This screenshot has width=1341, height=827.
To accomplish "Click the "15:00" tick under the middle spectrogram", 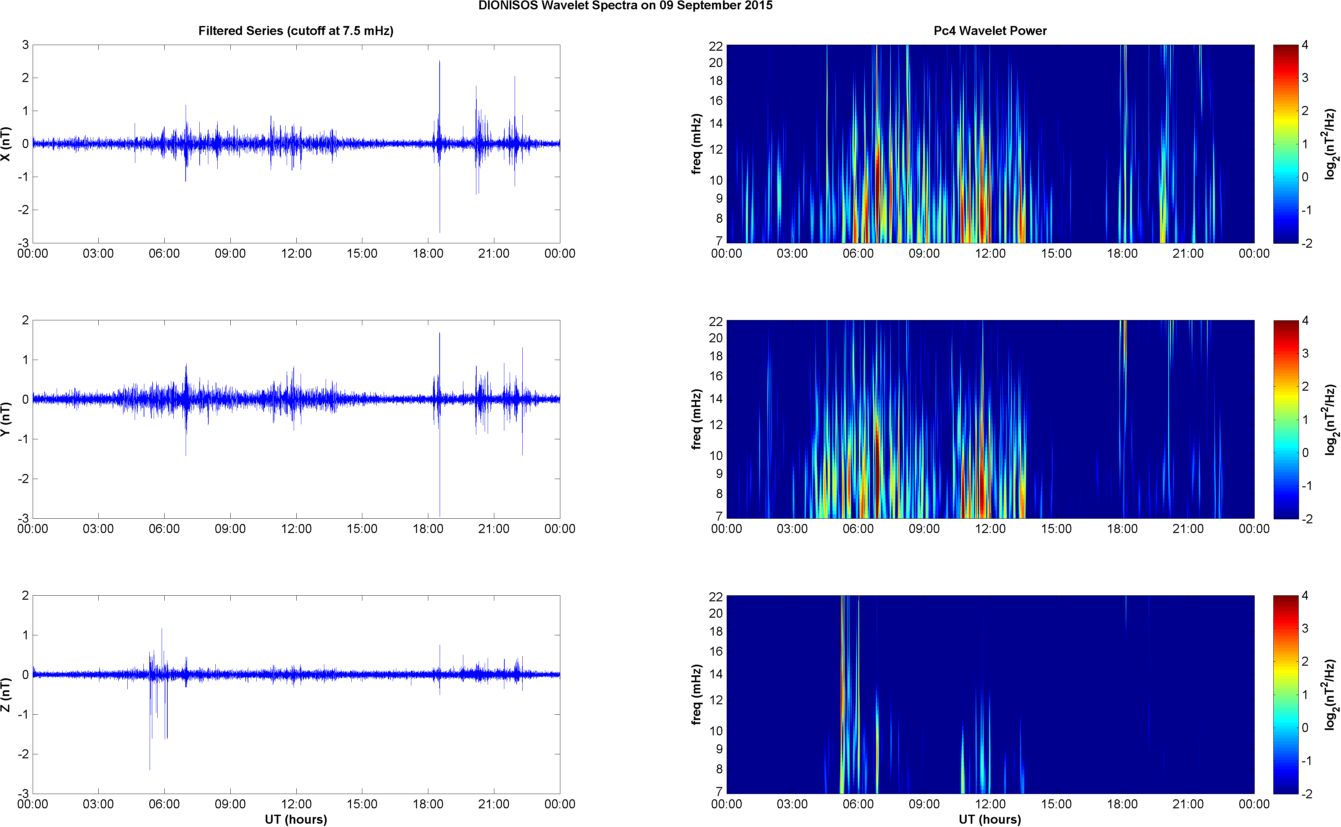I will [1056, 529].
